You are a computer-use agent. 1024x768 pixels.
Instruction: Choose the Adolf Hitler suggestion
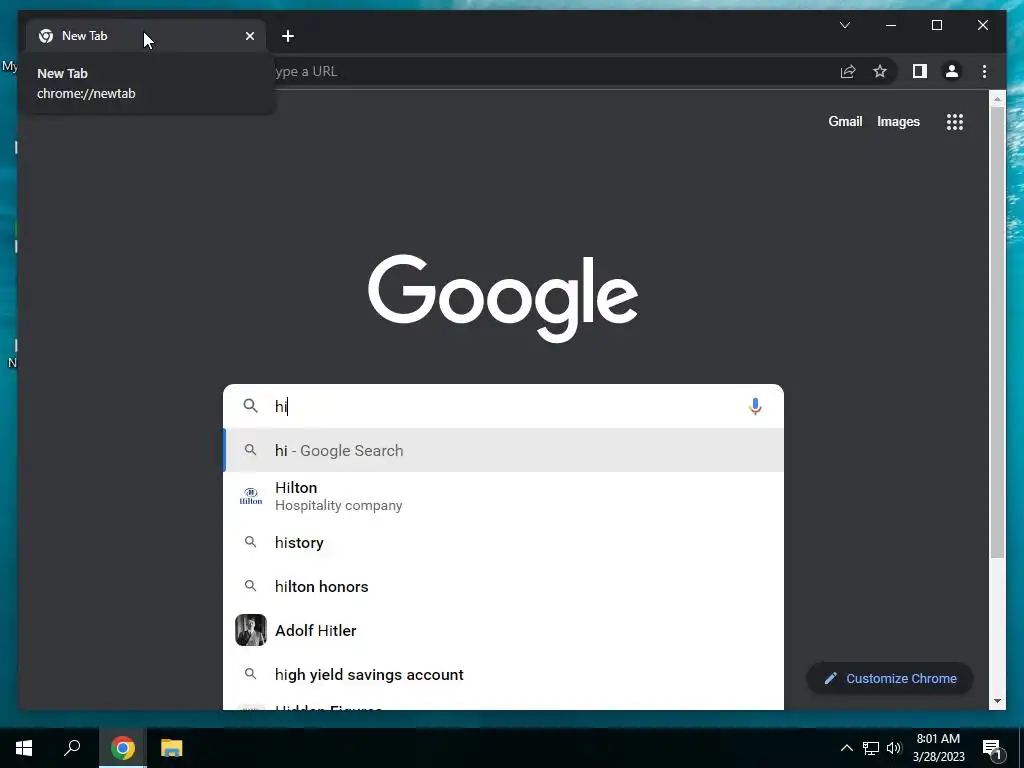pos(503,630)
